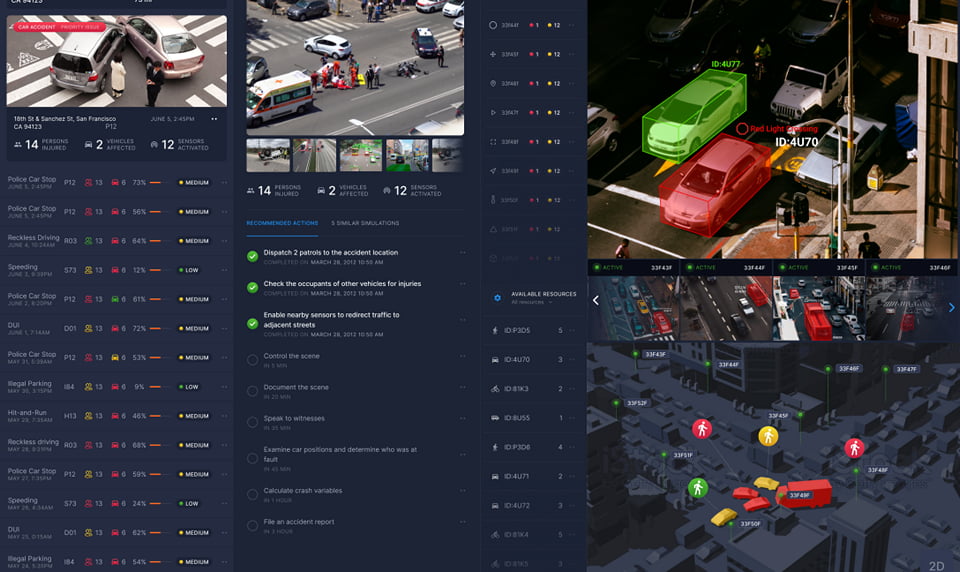Go to previous camera feeds with left arrow

pos(596,301)
